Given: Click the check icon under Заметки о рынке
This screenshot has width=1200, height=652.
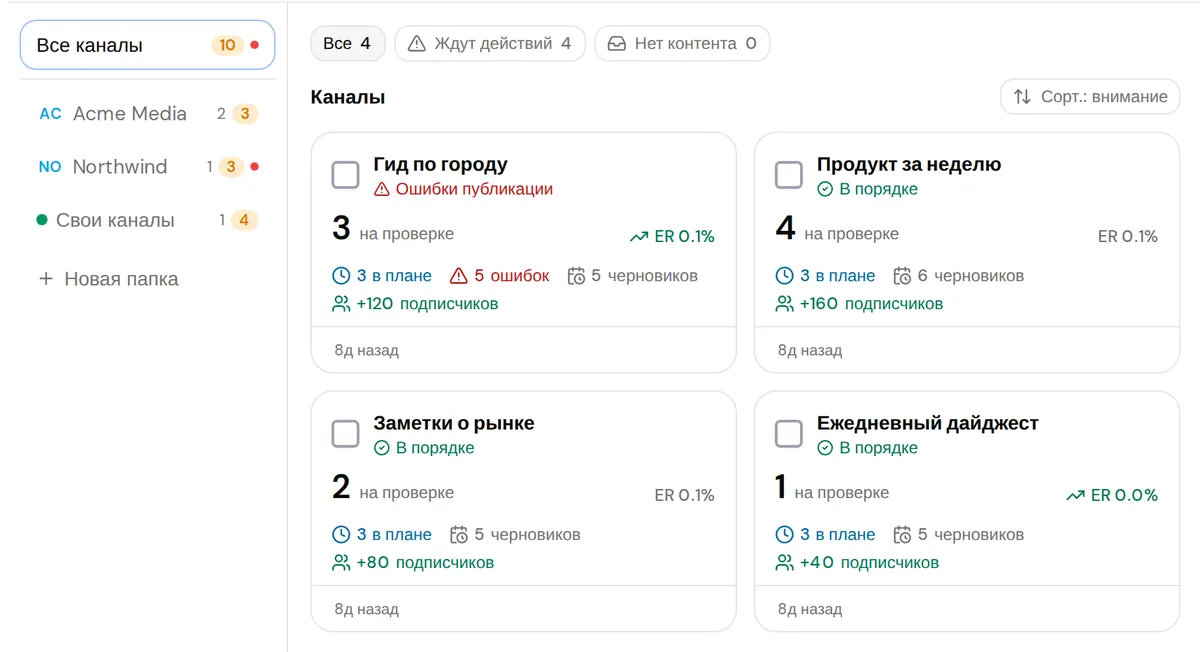Looking at the screenshot, I should click(x=381, y=448).
